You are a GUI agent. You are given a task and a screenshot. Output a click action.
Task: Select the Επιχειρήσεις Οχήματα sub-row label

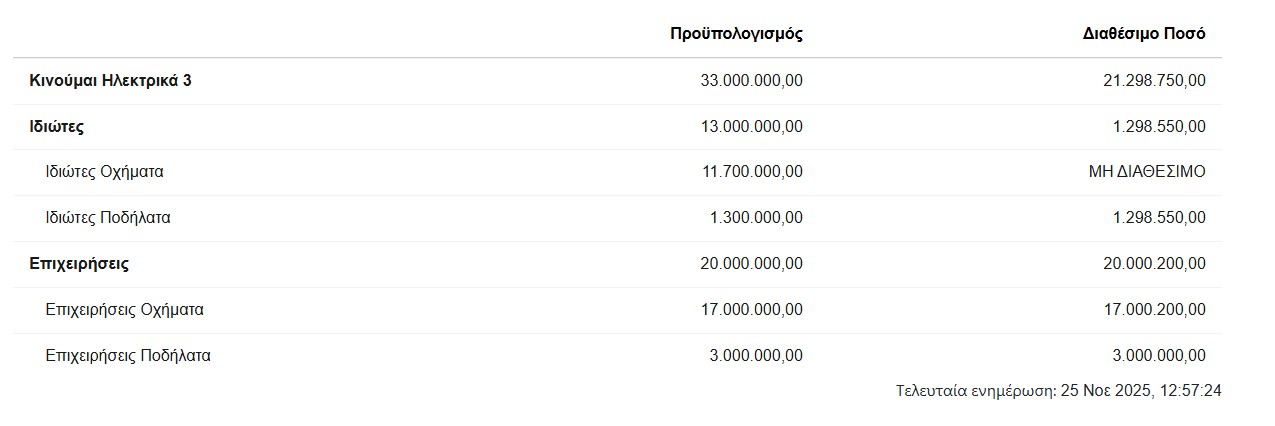tap(125, 310)
